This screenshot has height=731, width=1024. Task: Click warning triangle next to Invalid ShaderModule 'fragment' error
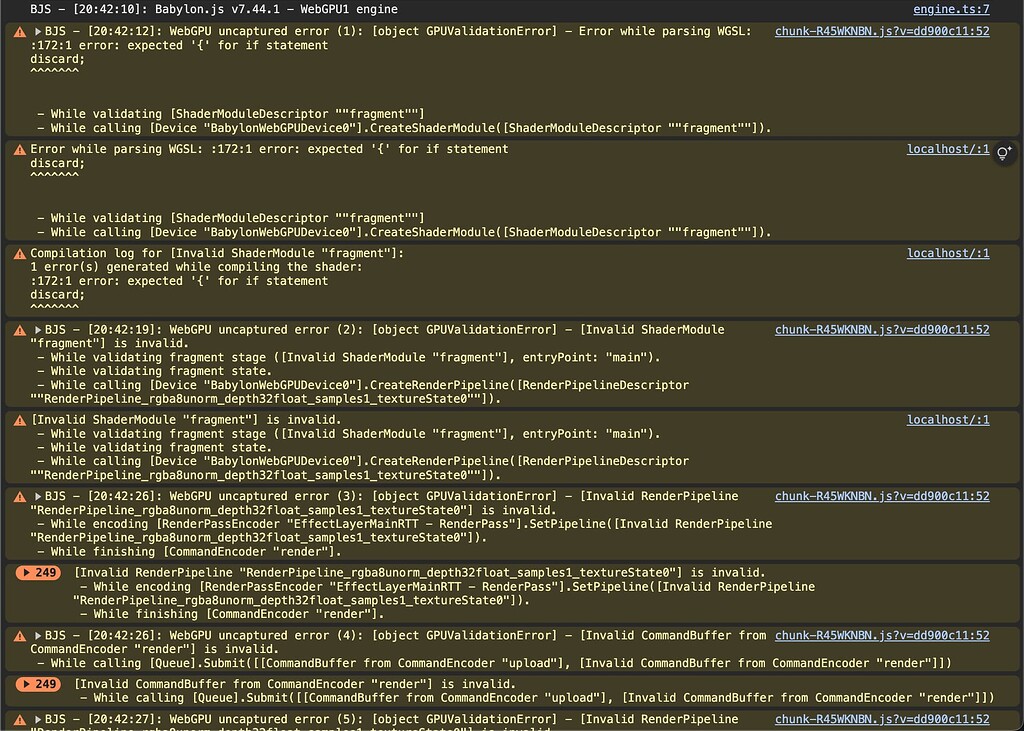click(x=18, y=420)
